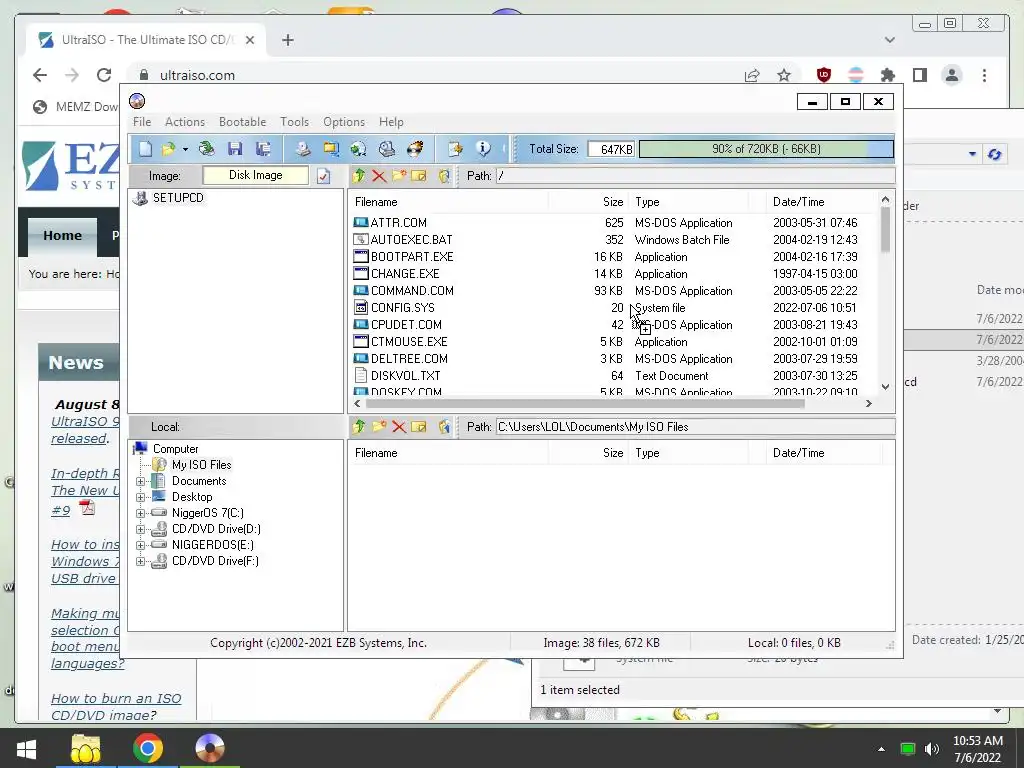This screenshot has height=768, width=1024.
Task: Click the Open image file folder icon
Action: (x=168, y=149)
